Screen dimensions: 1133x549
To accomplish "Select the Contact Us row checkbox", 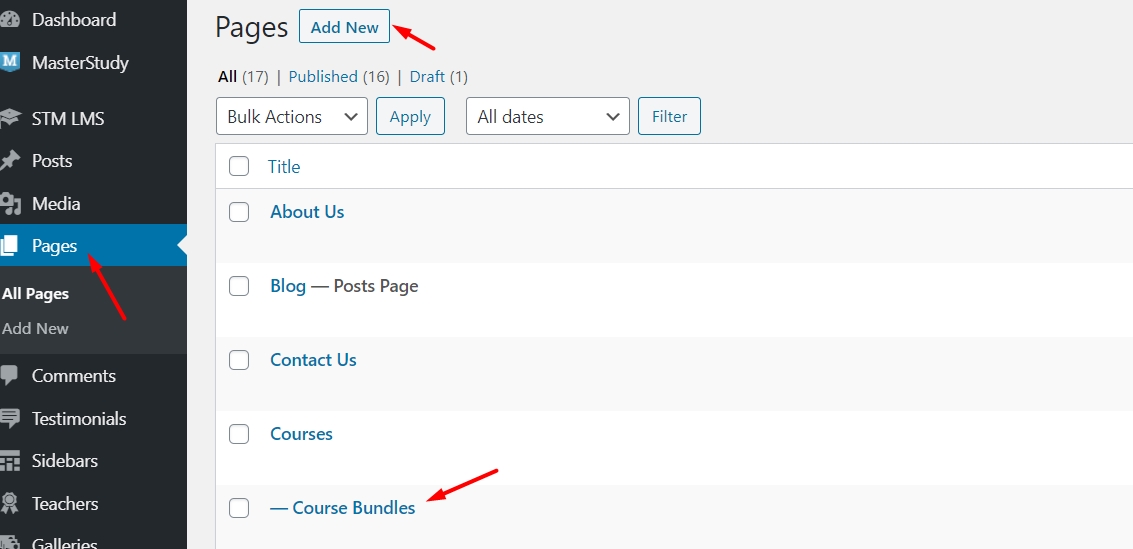I will (x=239, y=360).
